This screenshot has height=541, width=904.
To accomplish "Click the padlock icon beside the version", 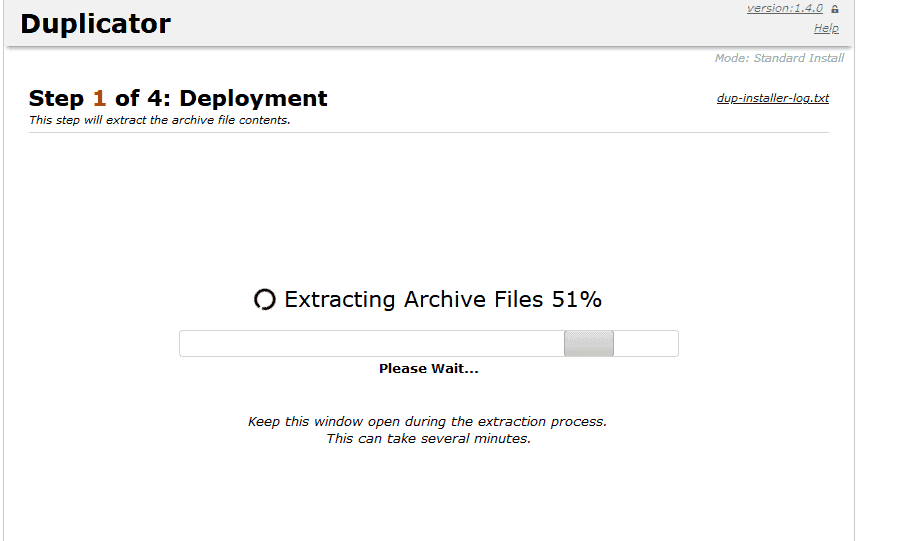I will point(835,9).
